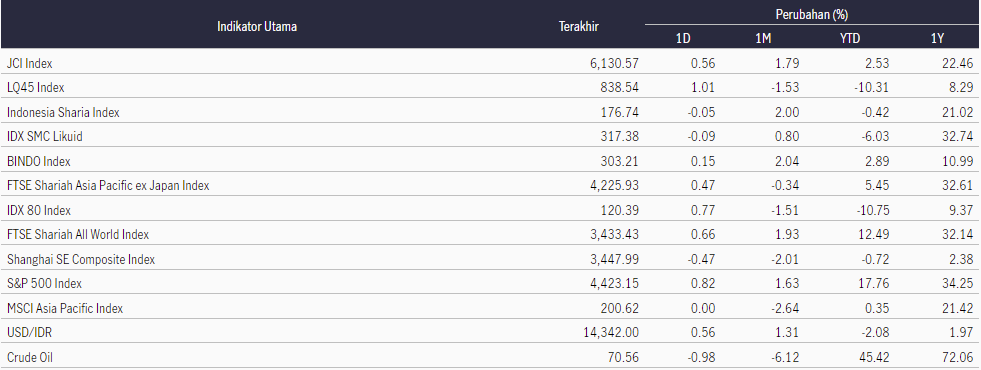Select the JCI Index row label
The width and height of the screenshot is (981, 370).
pyautogui.click(x=29, y=63)
